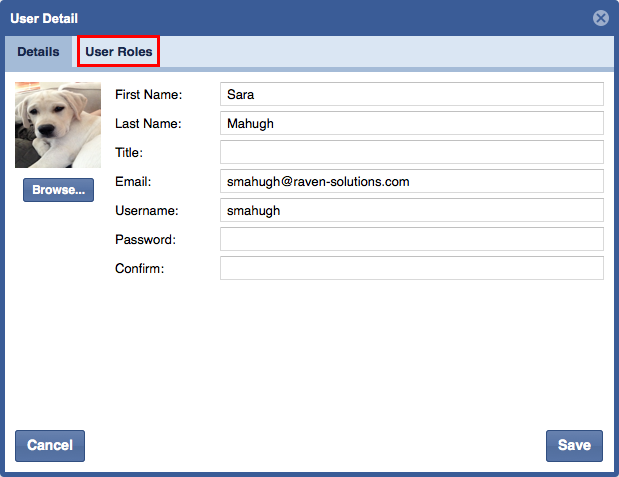Focus the Email field showing smahugh@raven-solutions.com
Viewport: 619px width, 477px height.
[x=411, y=181]
